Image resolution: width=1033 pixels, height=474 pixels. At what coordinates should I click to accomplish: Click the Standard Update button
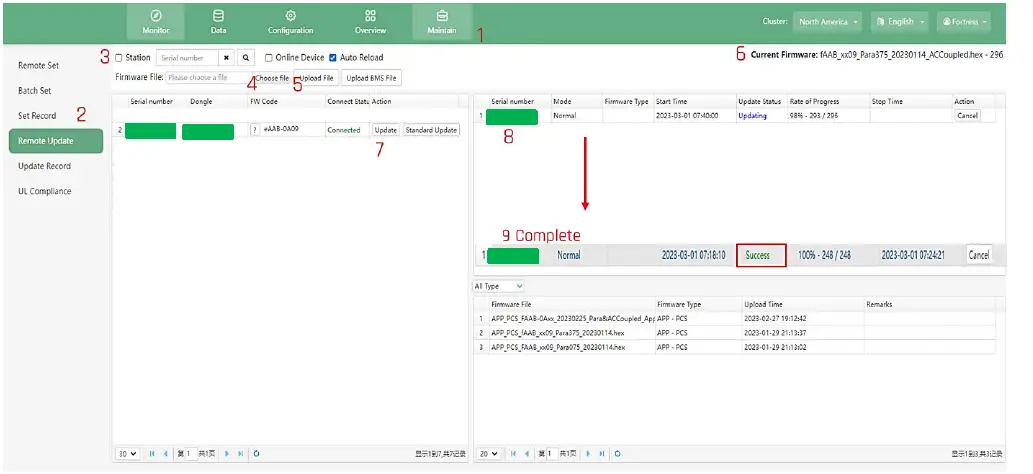(431, 130)
